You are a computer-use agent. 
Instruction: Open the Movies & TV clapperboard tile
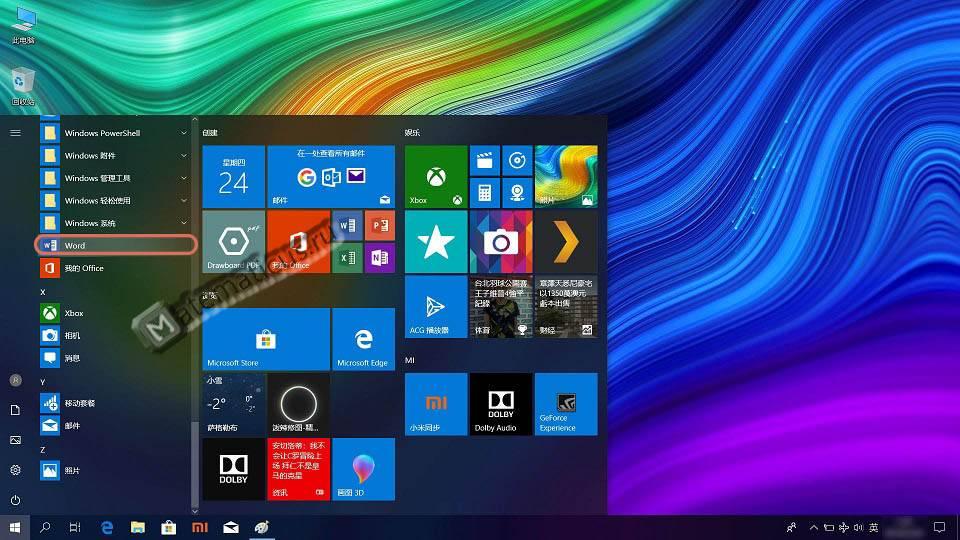coord(485,161)
